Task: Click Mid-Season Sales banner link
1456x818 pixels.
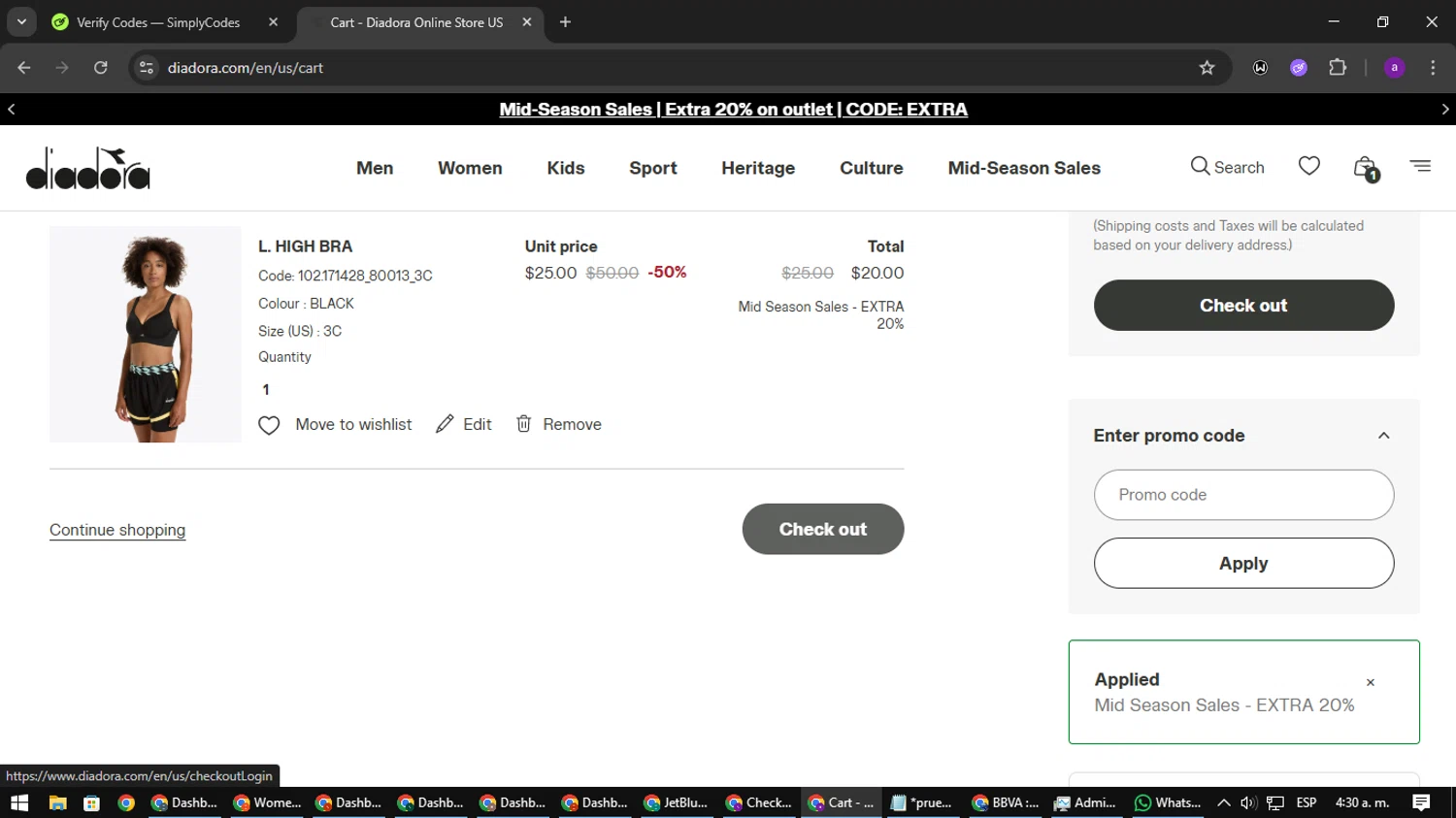Action: tap(734, 110)
